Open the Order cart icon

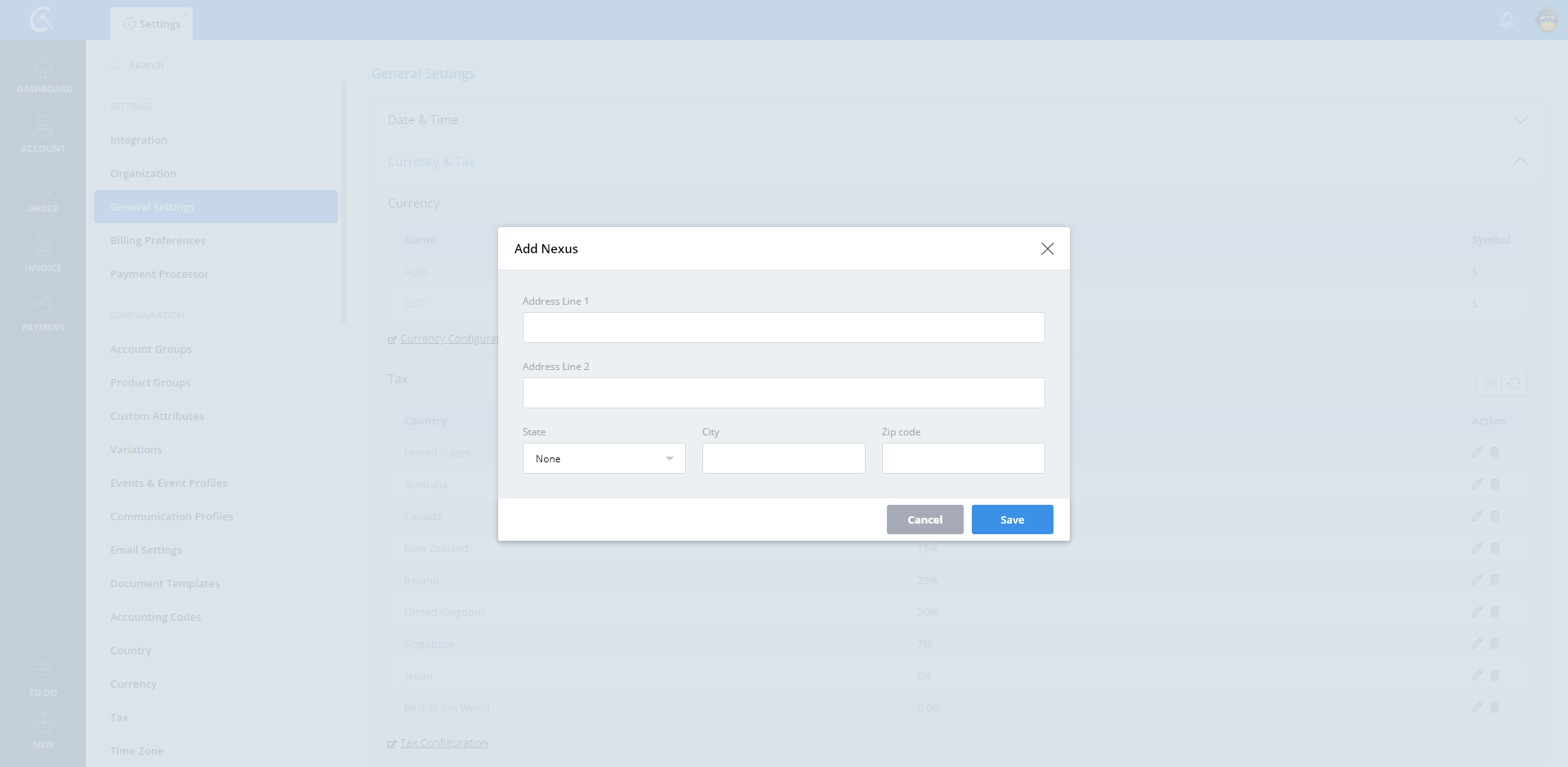click(42, 187)
